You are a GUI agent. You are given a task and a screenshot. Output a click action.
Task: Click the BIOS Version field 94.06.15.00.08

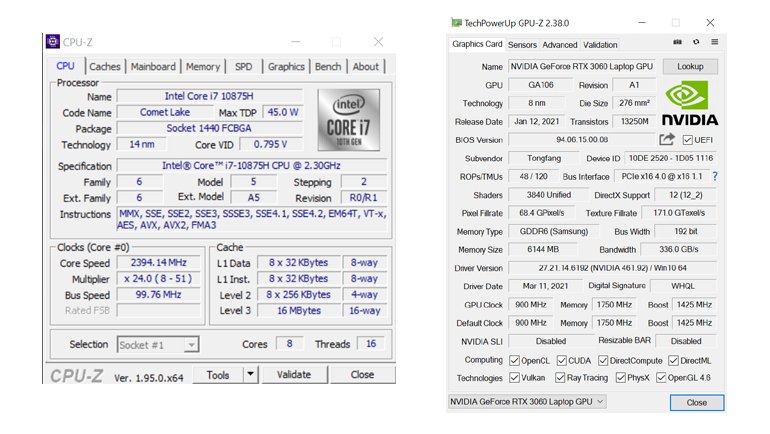point(582,140)
